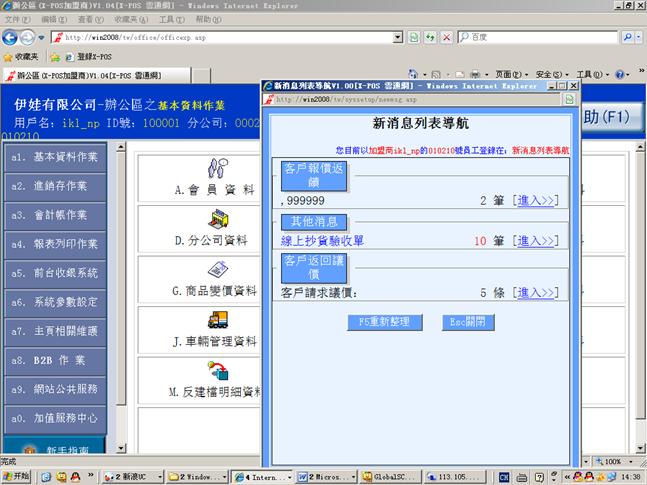Viewport: 647px width, 485px height.
Task: Click the Windows 开始 Start button
Action: pos(17,477)
